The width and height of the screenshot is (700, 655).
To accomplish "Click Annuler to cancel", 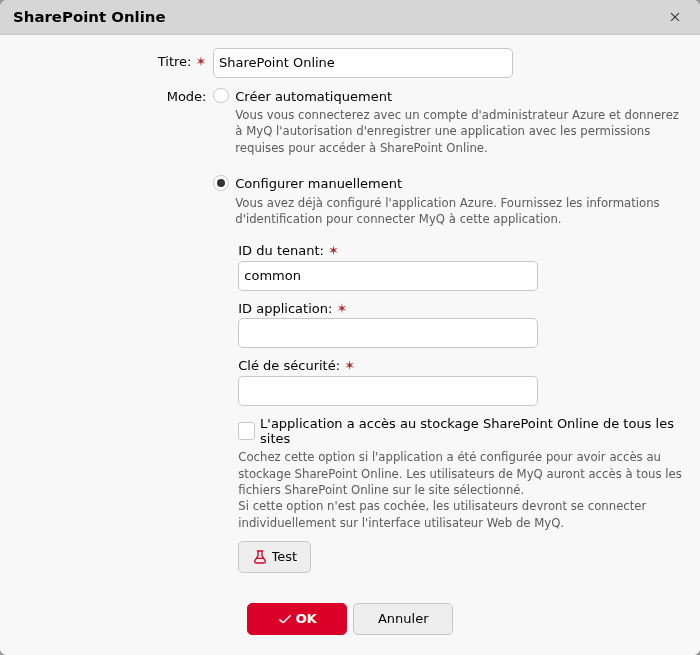I will point(403,619).
